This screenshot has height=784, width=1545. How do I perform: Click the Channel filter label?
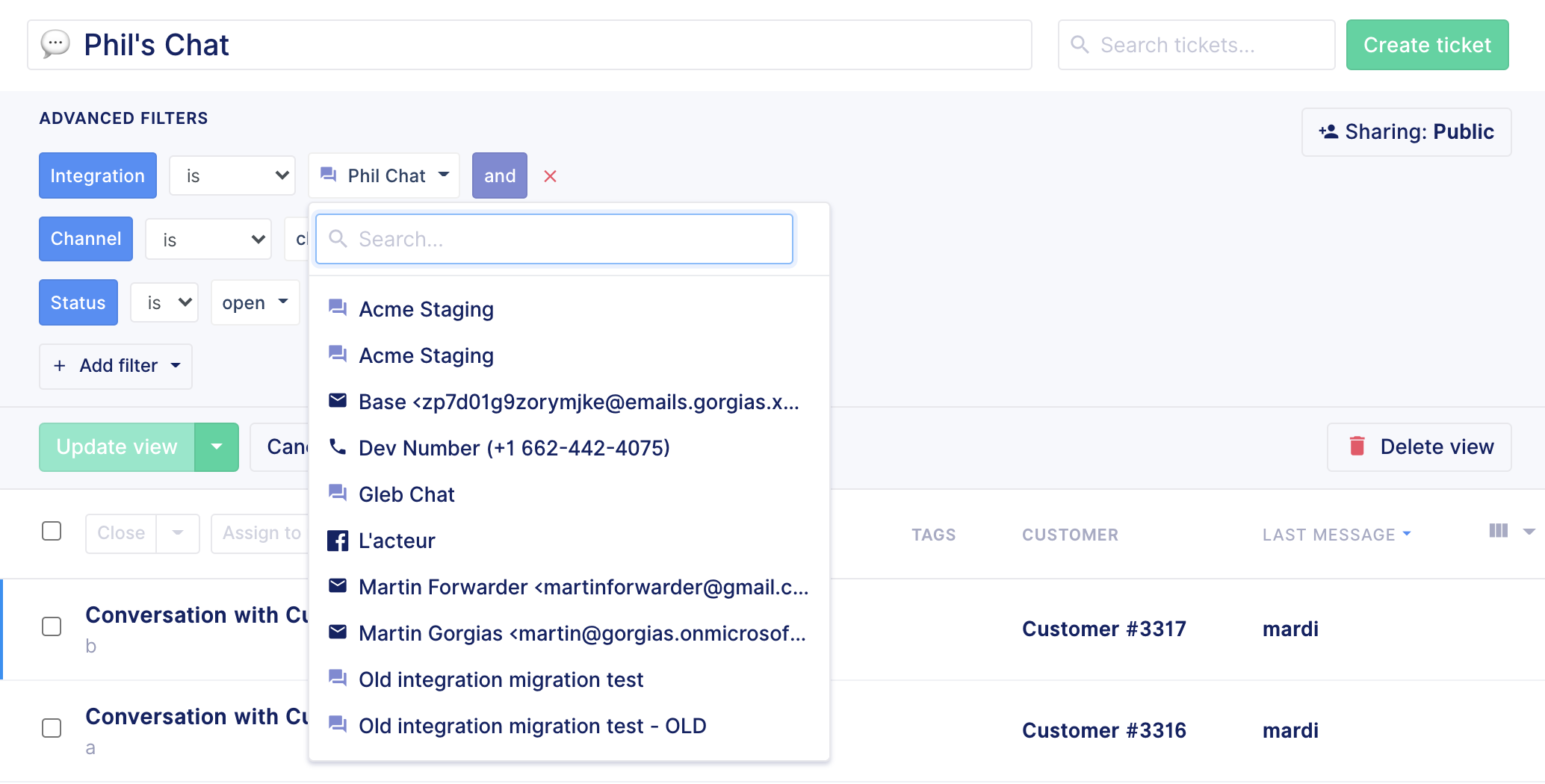pos(86,239)
